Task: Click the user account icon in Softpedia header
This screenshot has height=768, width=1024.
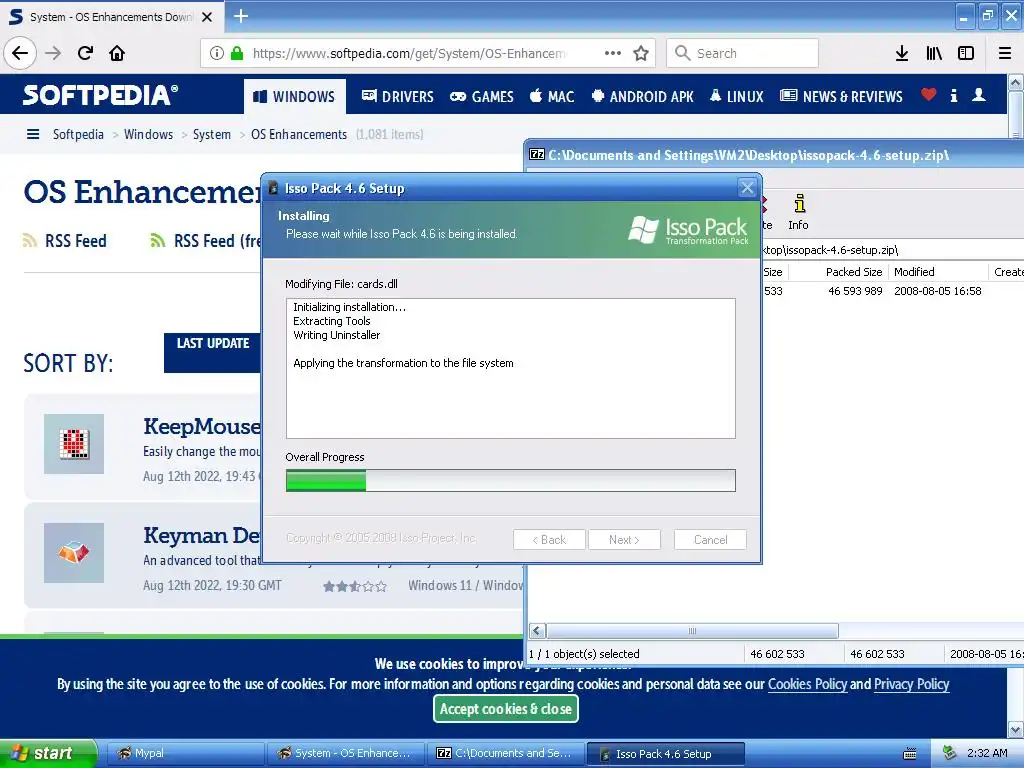Action: pos(978,95)
